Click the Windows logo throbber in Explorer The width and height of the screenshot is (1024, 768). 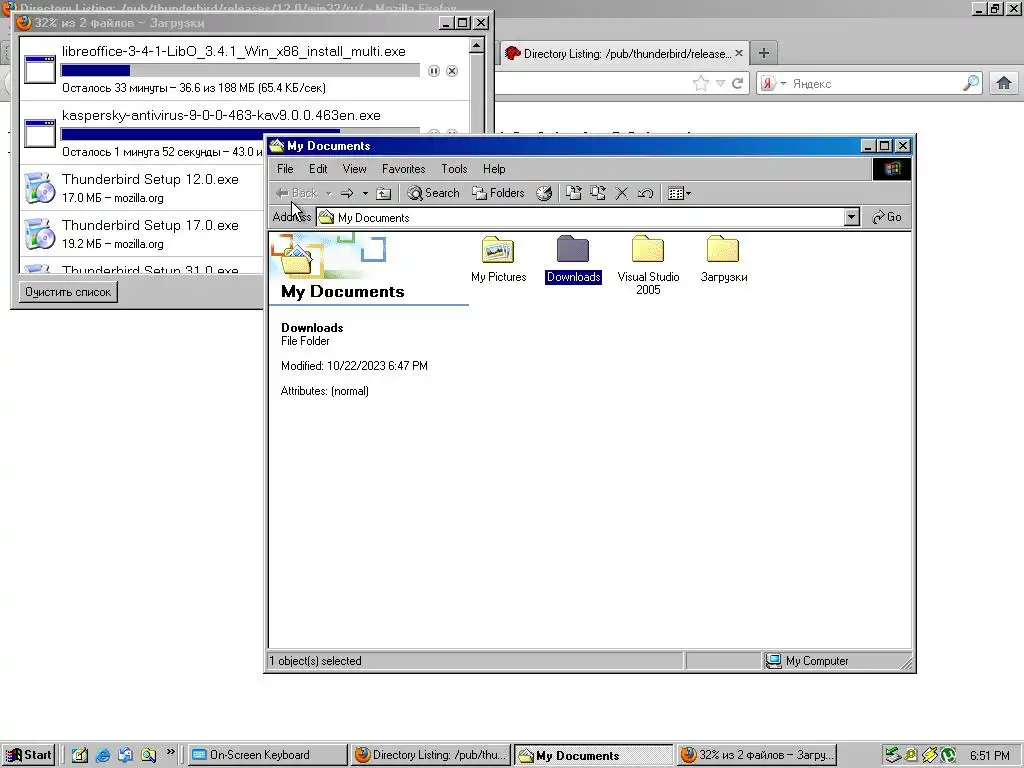[x=891, y=169]
